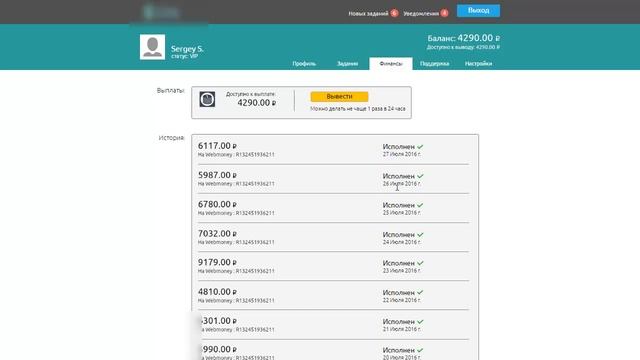Click the статус: VIP label
The width and height of the screenshot is (640, 360).
tap(184, 56)
